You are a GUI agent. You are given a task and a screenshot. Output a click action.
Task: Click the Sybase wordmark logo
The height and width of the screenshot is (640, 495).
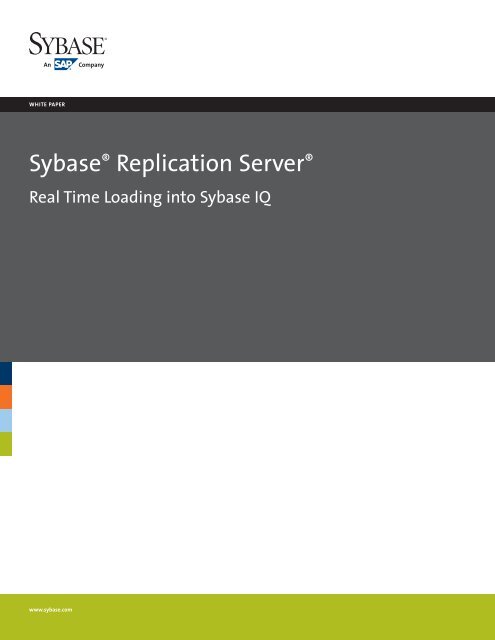(x=67, y=44)
